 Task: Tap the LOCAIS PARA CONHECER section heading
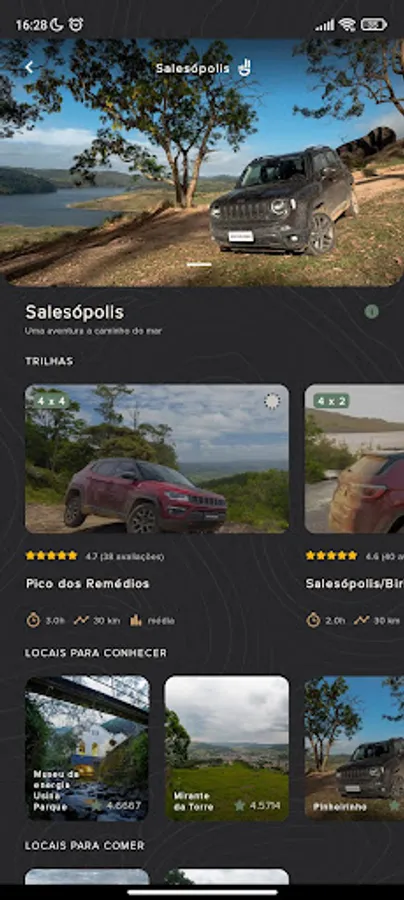pos(96,653)
